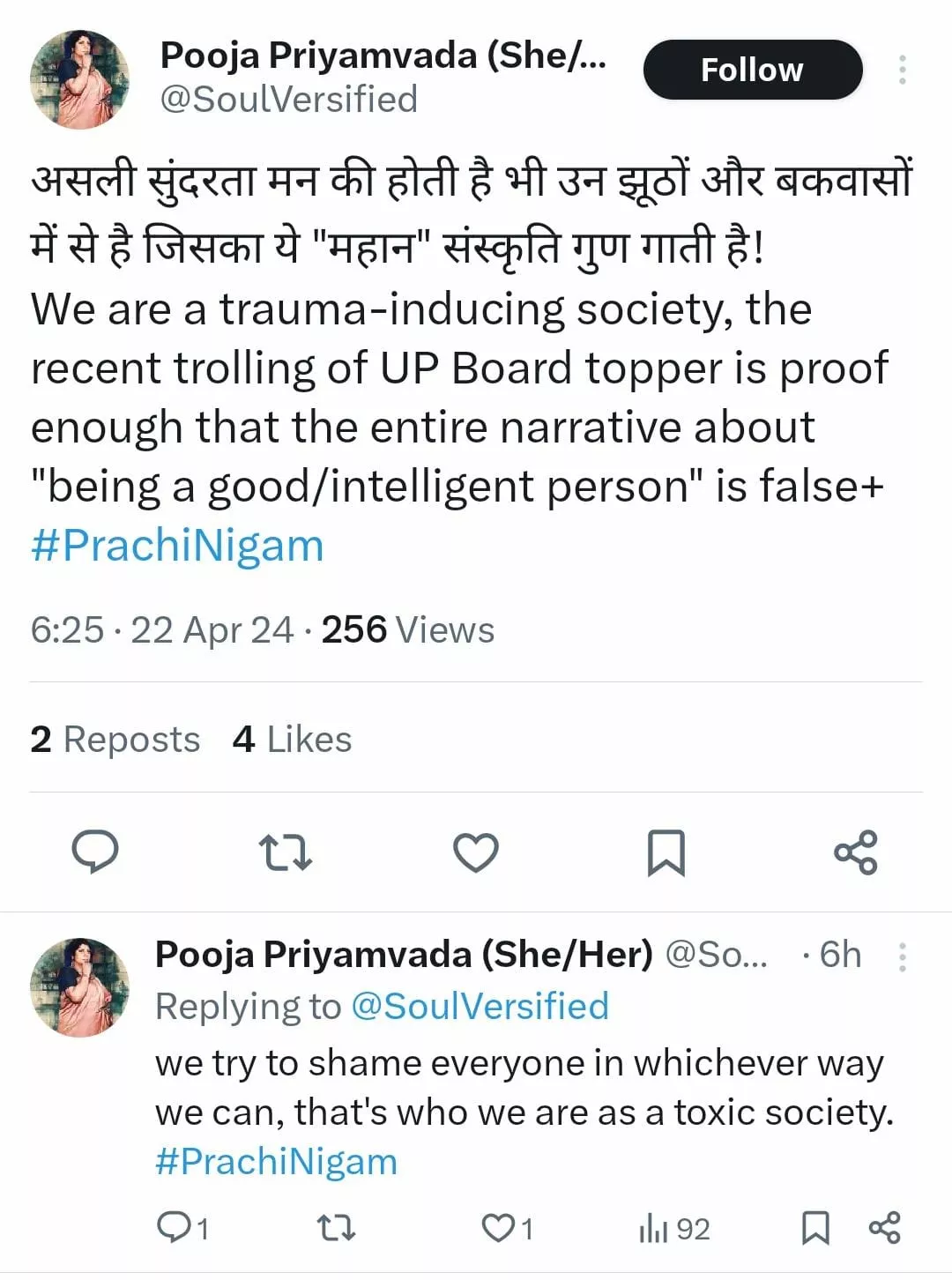View analytics for reply showing 92 views
The width and height of the screenshot is (952, 1280).
(x=673, y=1228)
